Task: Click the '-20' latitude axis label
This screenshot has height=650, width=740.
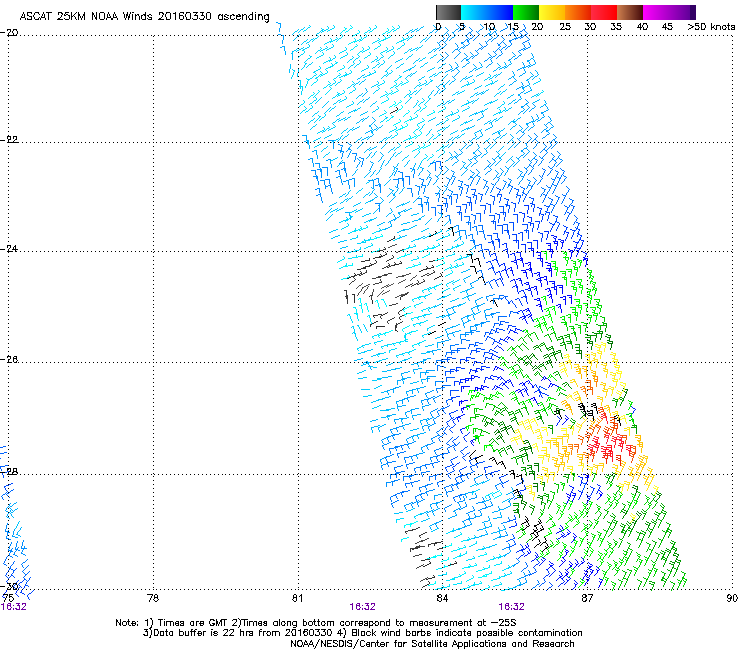Action: point(9,33)
